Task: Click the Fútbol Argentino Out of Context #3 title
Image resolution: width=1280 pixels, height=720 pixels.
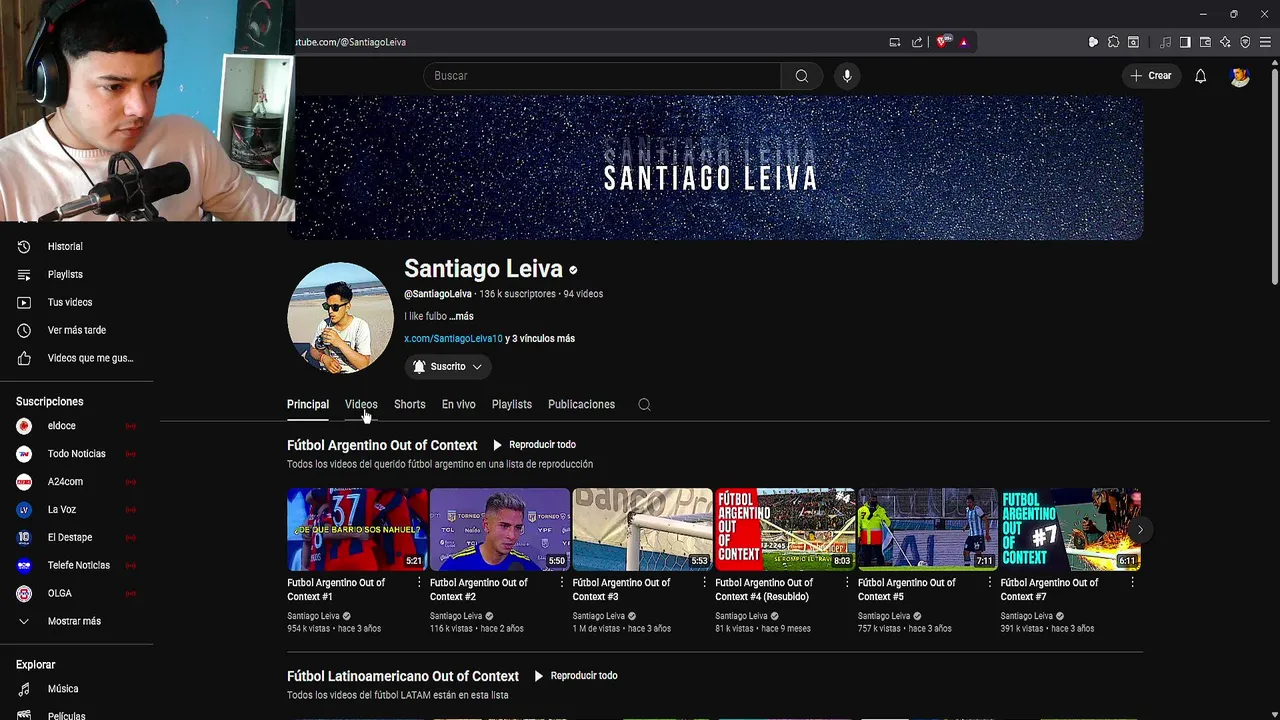Action: [x=621, y=589]
